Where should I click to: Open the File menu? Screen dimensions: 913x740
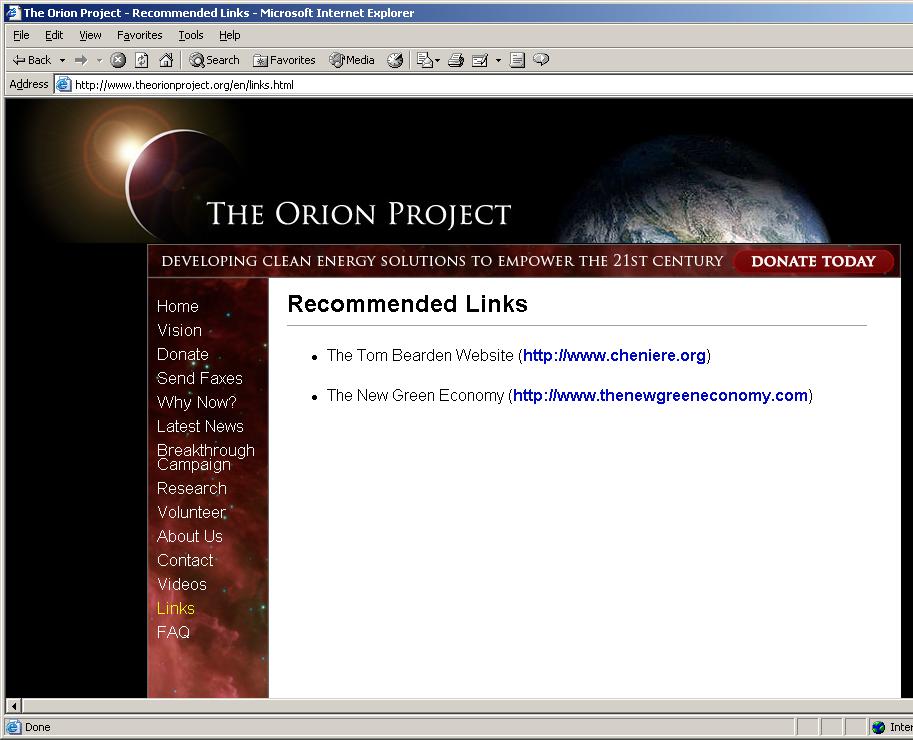[21, 36]
